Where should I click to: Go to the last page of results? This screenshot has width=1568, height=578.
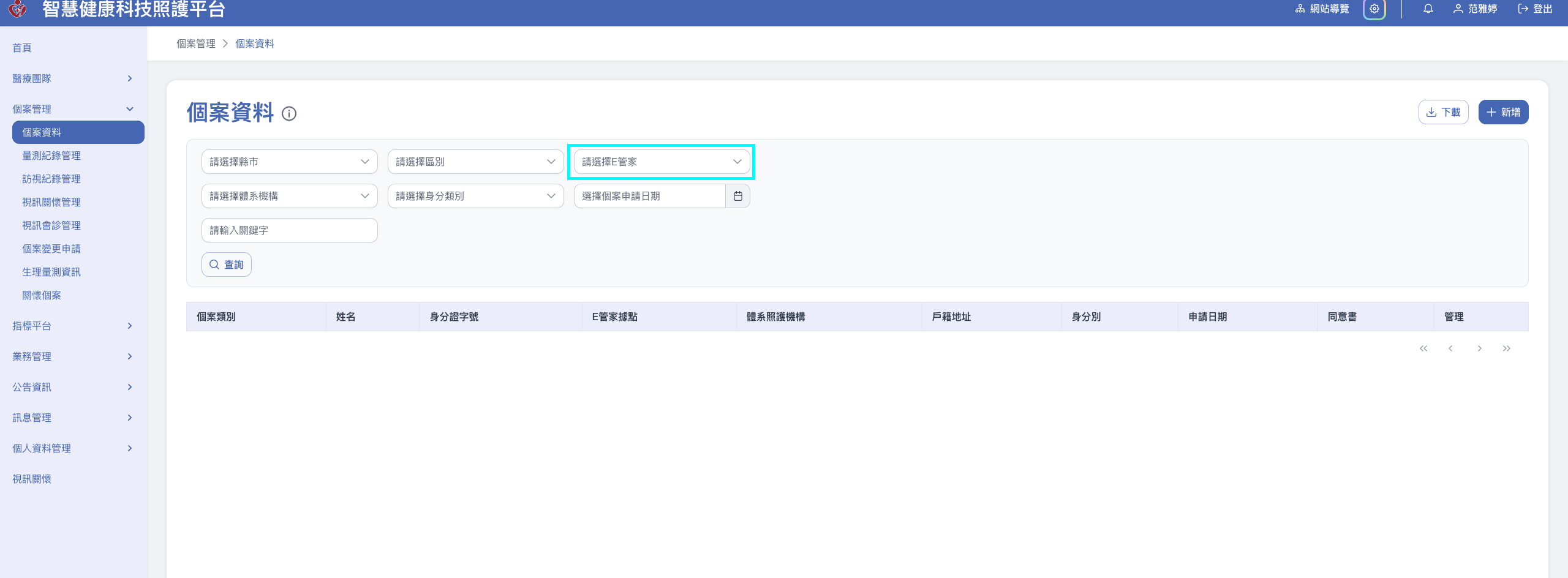click(x=1506, y=348)
